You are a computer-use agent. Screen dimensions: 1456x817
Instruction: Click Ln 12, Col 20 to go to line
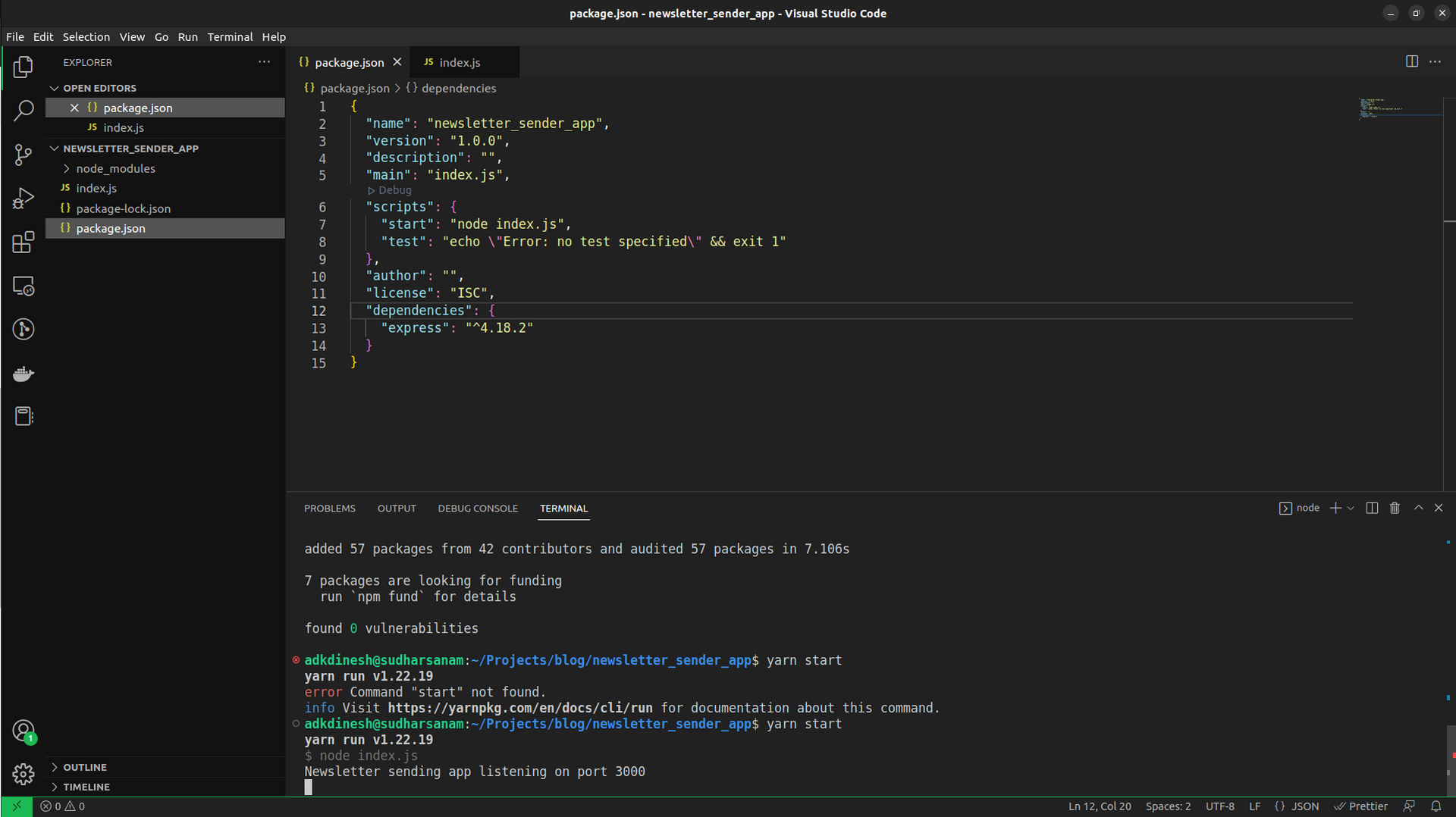coord(1099,806)
